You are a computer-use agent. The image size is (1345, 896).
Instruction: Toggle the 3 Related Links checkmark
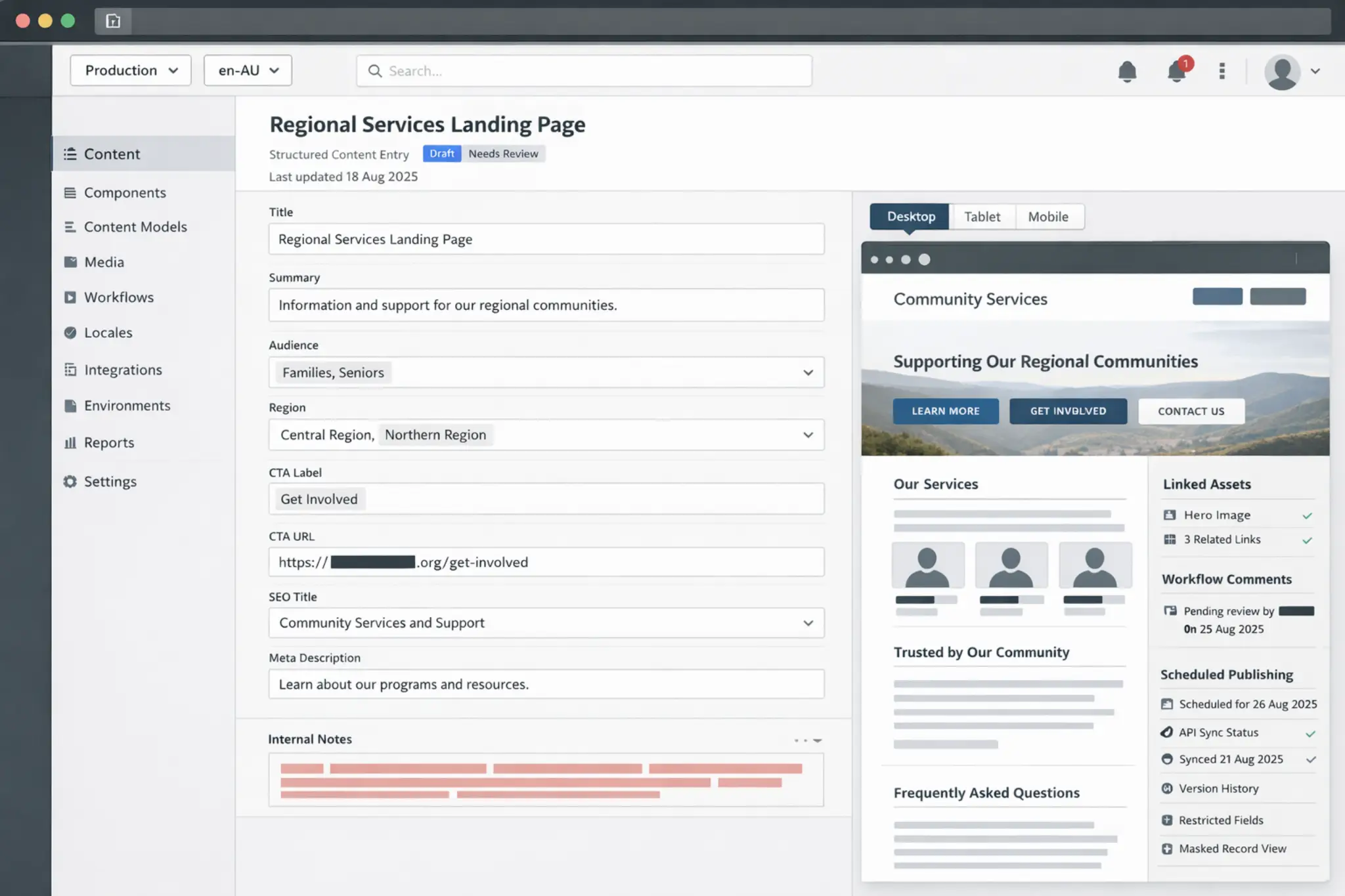1308,540
